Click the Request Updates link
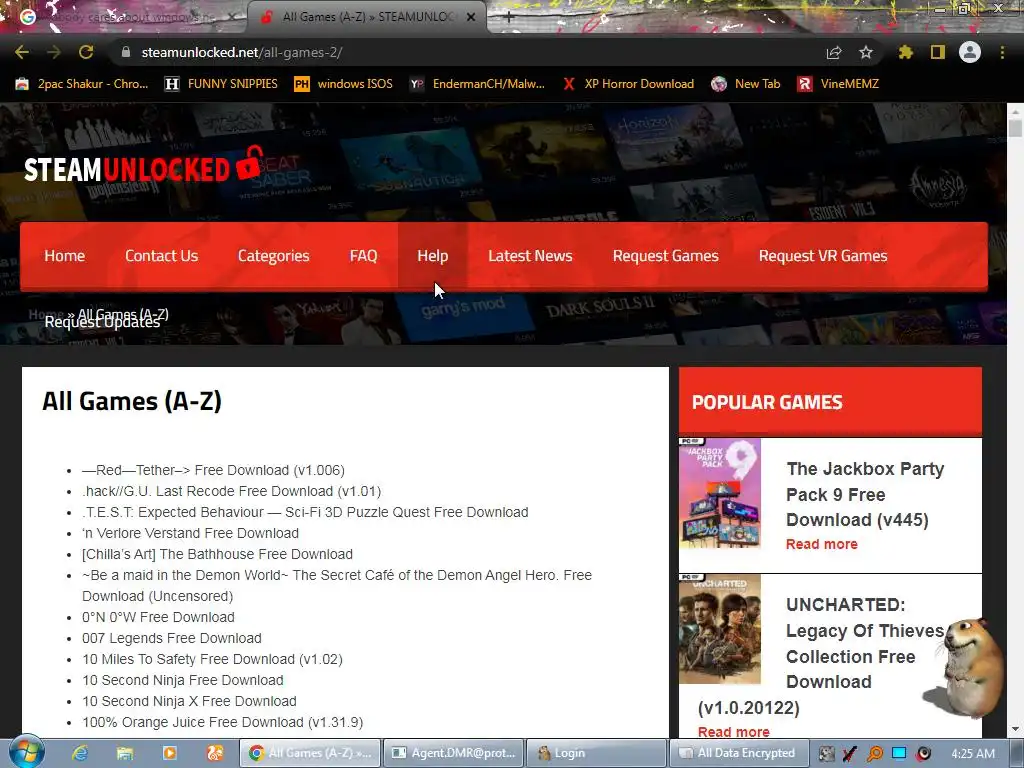 102,322
